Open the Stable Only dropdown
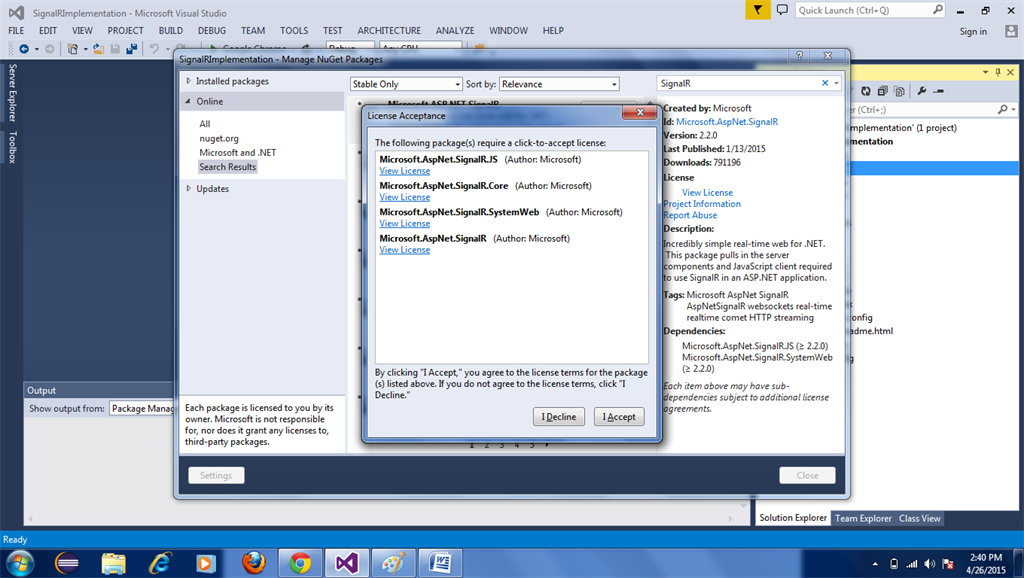The width and height of the screenshot is (1024, 578). tap(406, 84)
